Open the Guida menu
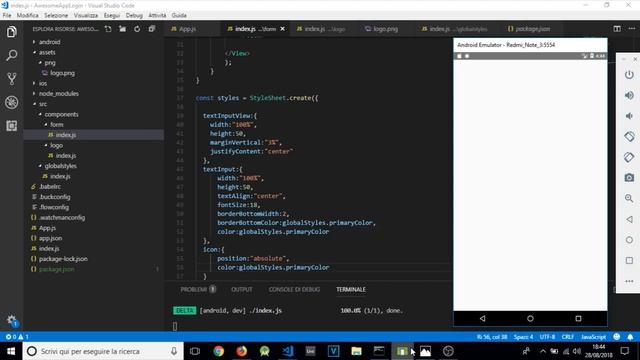Viewport: 640px width, 360px height. pyautogui.click(x=179, y=15)
